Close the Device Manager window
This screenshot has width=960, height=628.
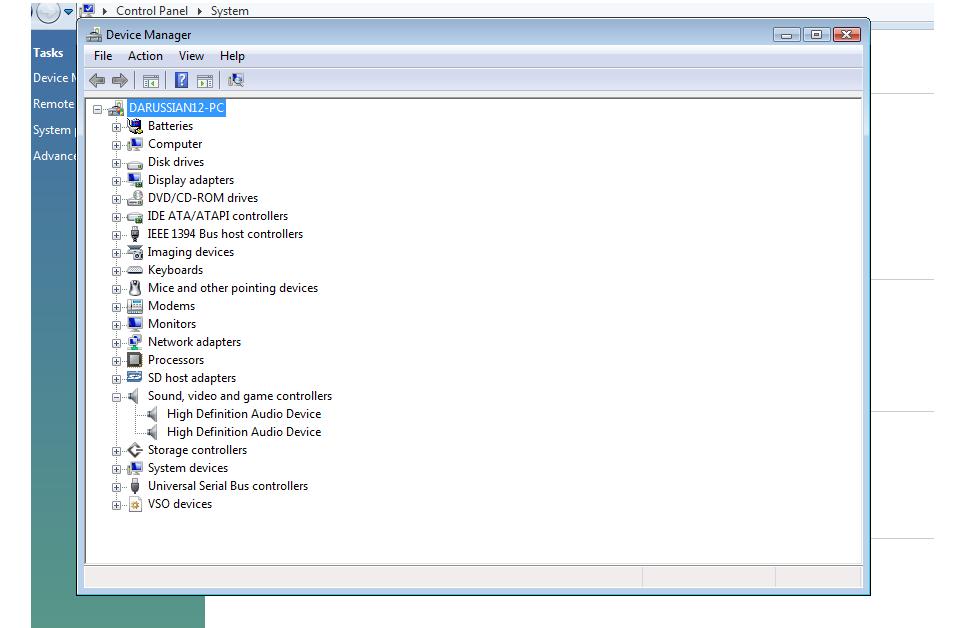pyautogui.click(x=847, y=34)
